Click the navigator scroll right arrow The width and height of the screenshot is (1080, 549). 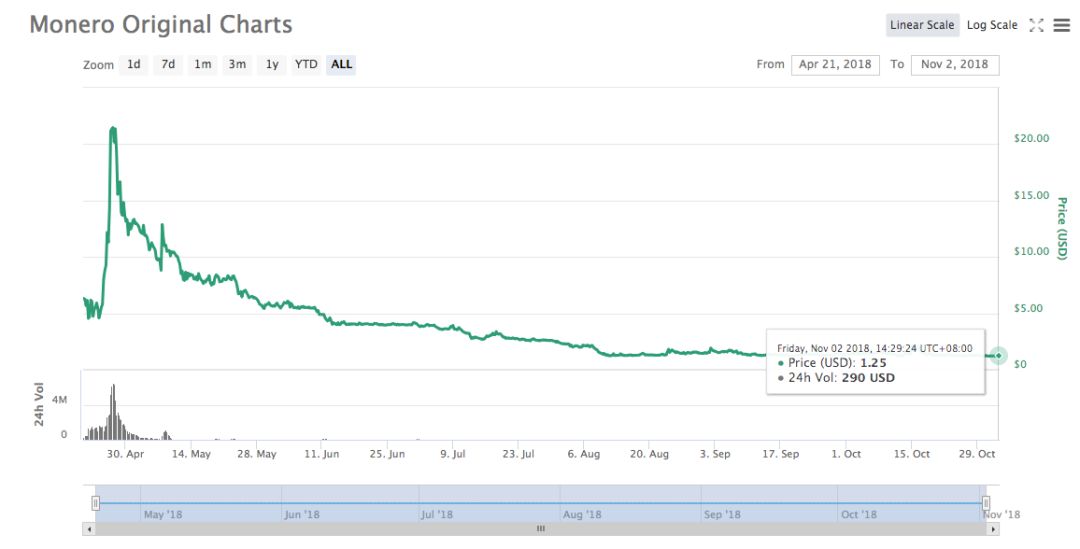pyautogui.click(x=993, y=529)
